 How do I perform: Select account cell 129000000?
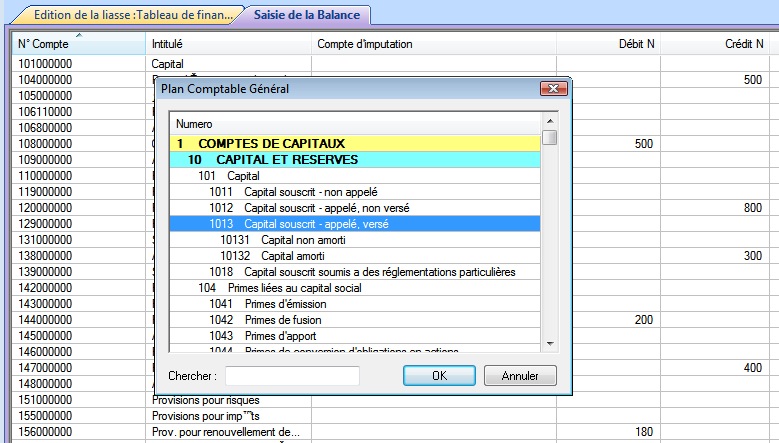78,223
